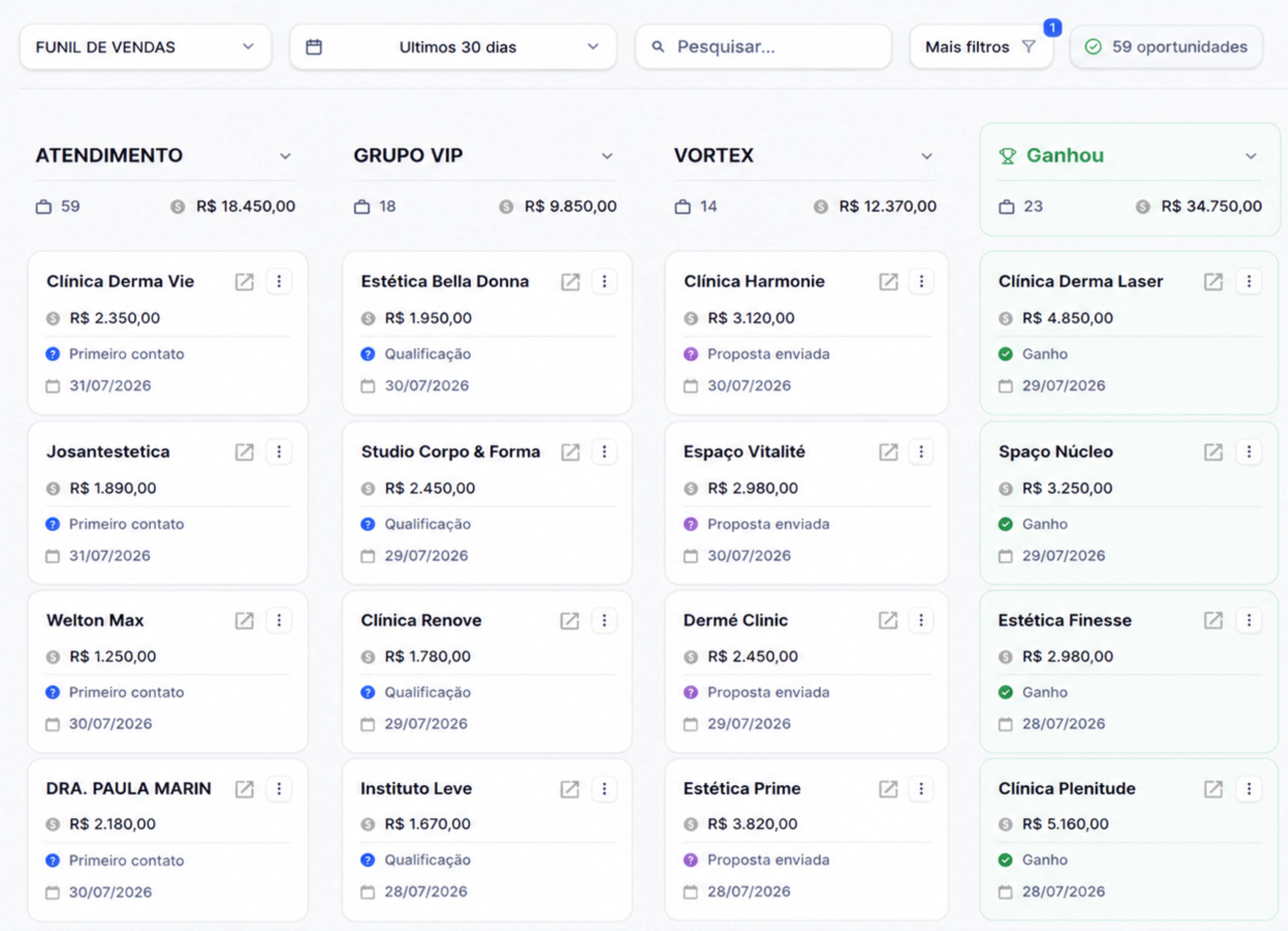1288x931 pixels.
Task: Click Primeiro contato stage on Welton Max card
Action: click(x=127, y=692)
